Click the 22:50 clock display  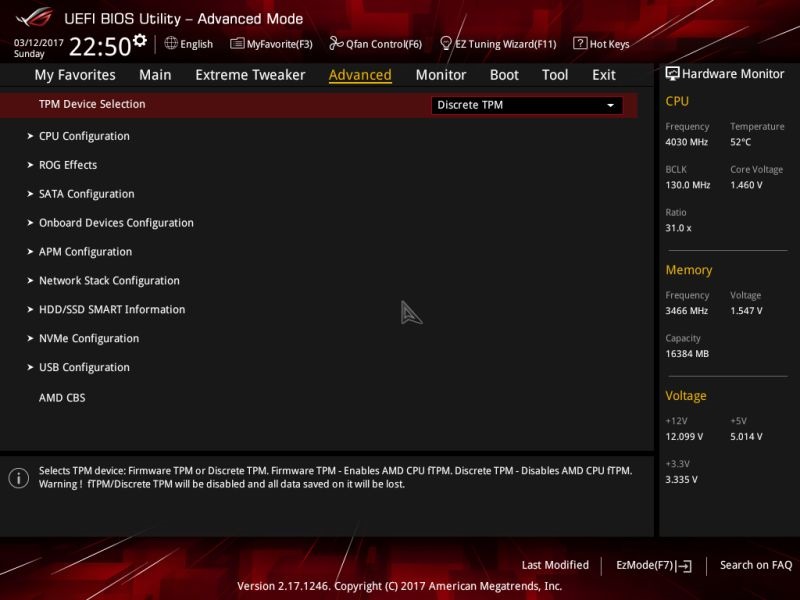100,46
